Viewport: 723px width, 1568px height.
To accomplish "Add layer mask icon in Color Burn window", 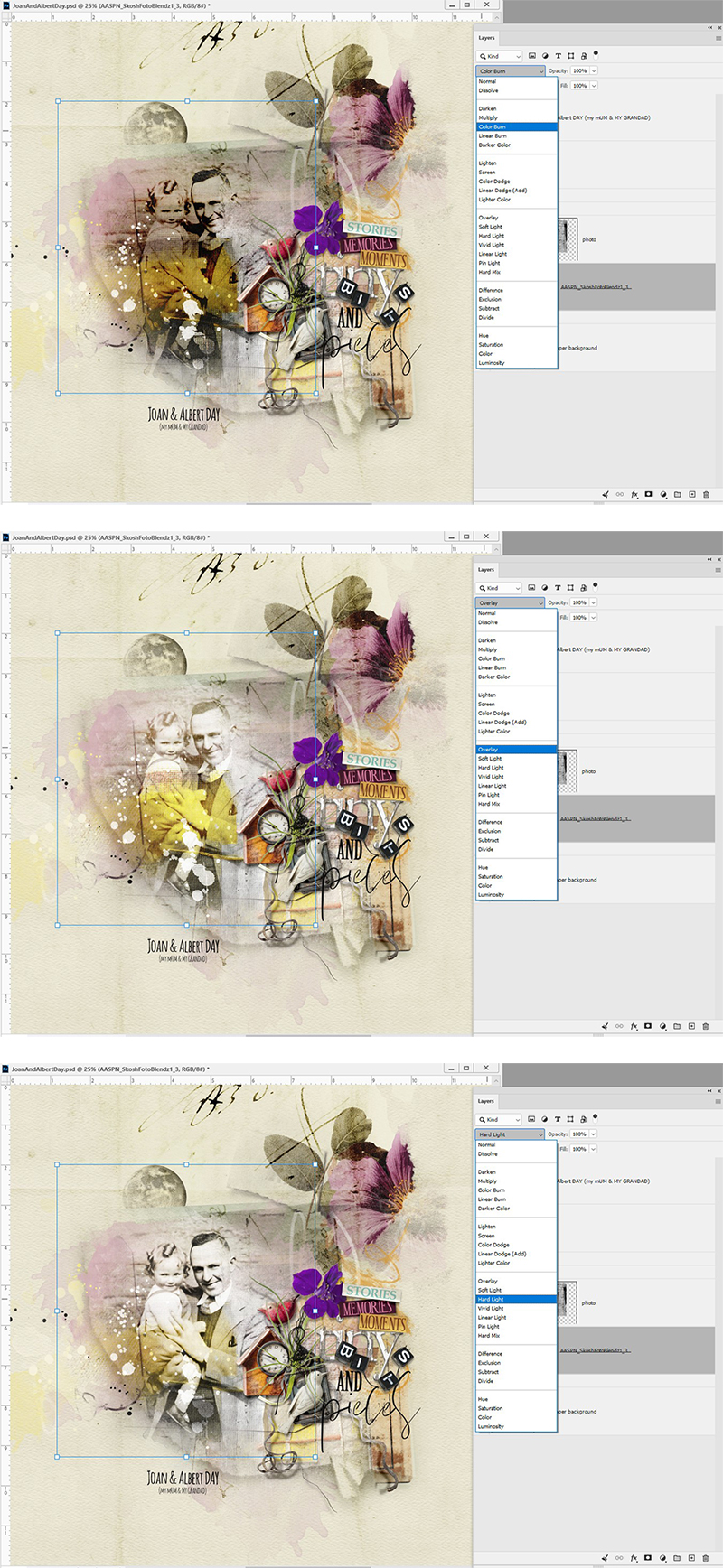I will pos(648,494).
